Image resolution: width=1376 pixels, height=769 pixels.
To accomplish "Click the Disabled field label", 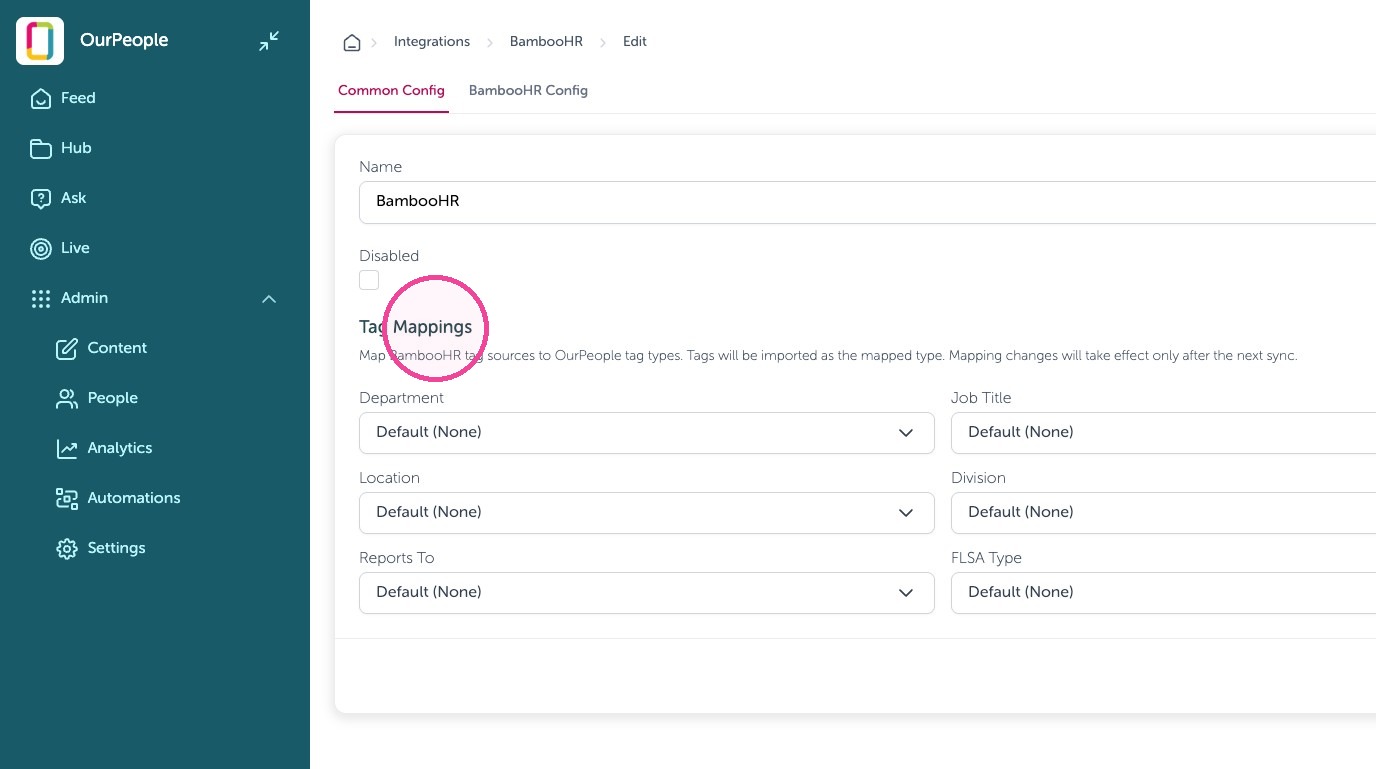I will click(x=389, y=256).
